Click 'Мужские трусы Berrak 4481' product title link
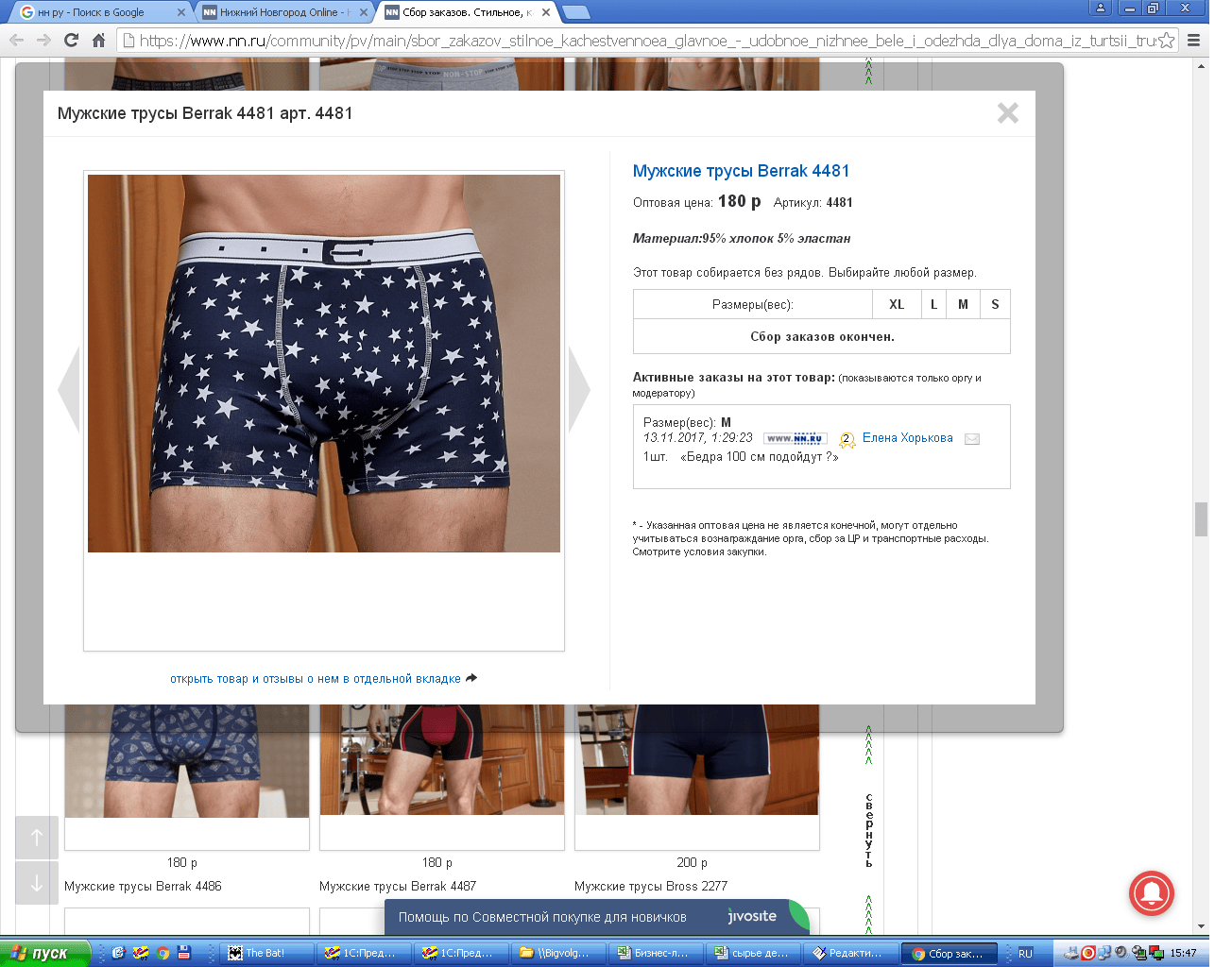Image resolution: width=1232 pixels, height=967 pixels. pyautogui.click(x=742, y=171)
